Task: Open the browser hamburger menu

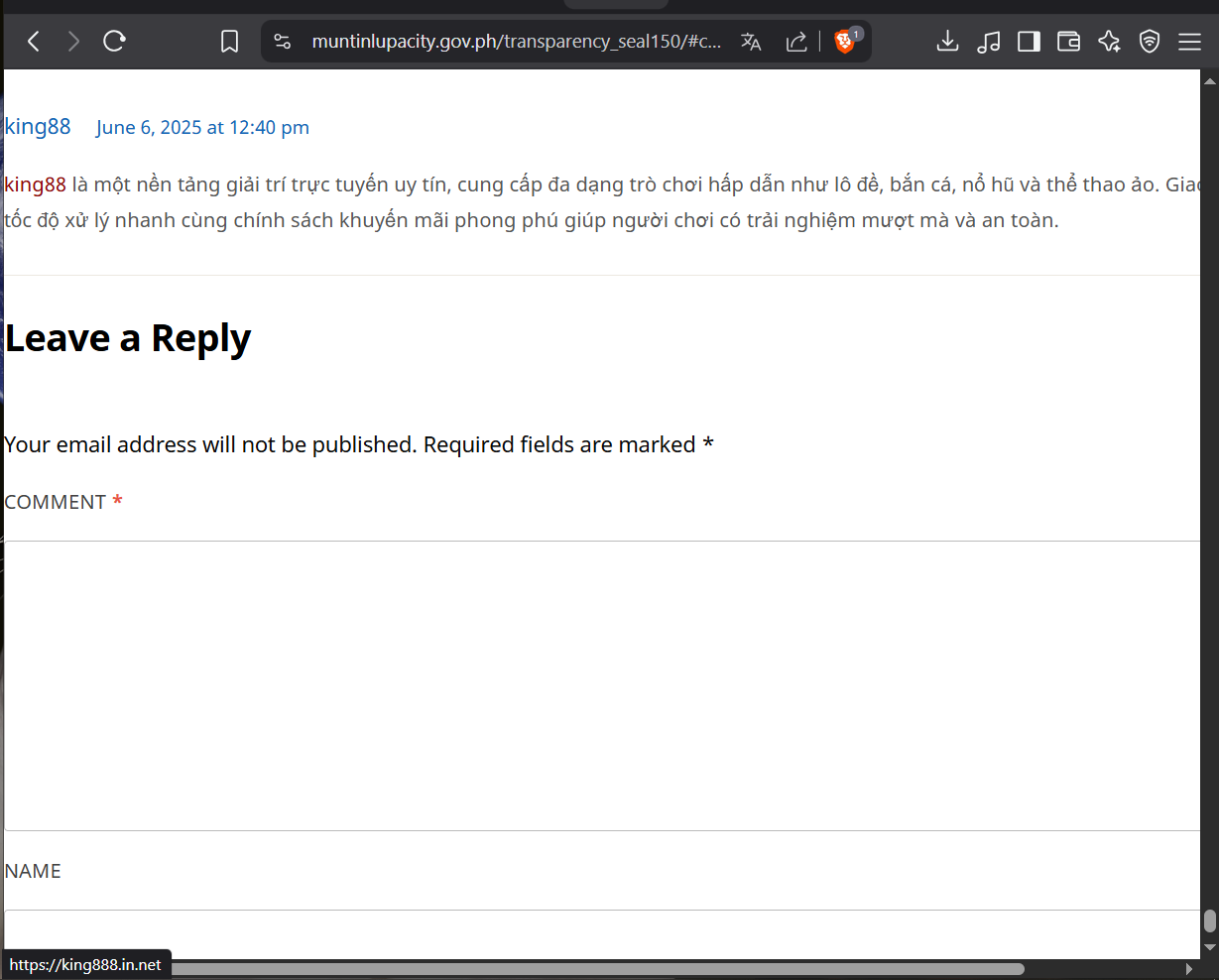Action: point(1189,41)
